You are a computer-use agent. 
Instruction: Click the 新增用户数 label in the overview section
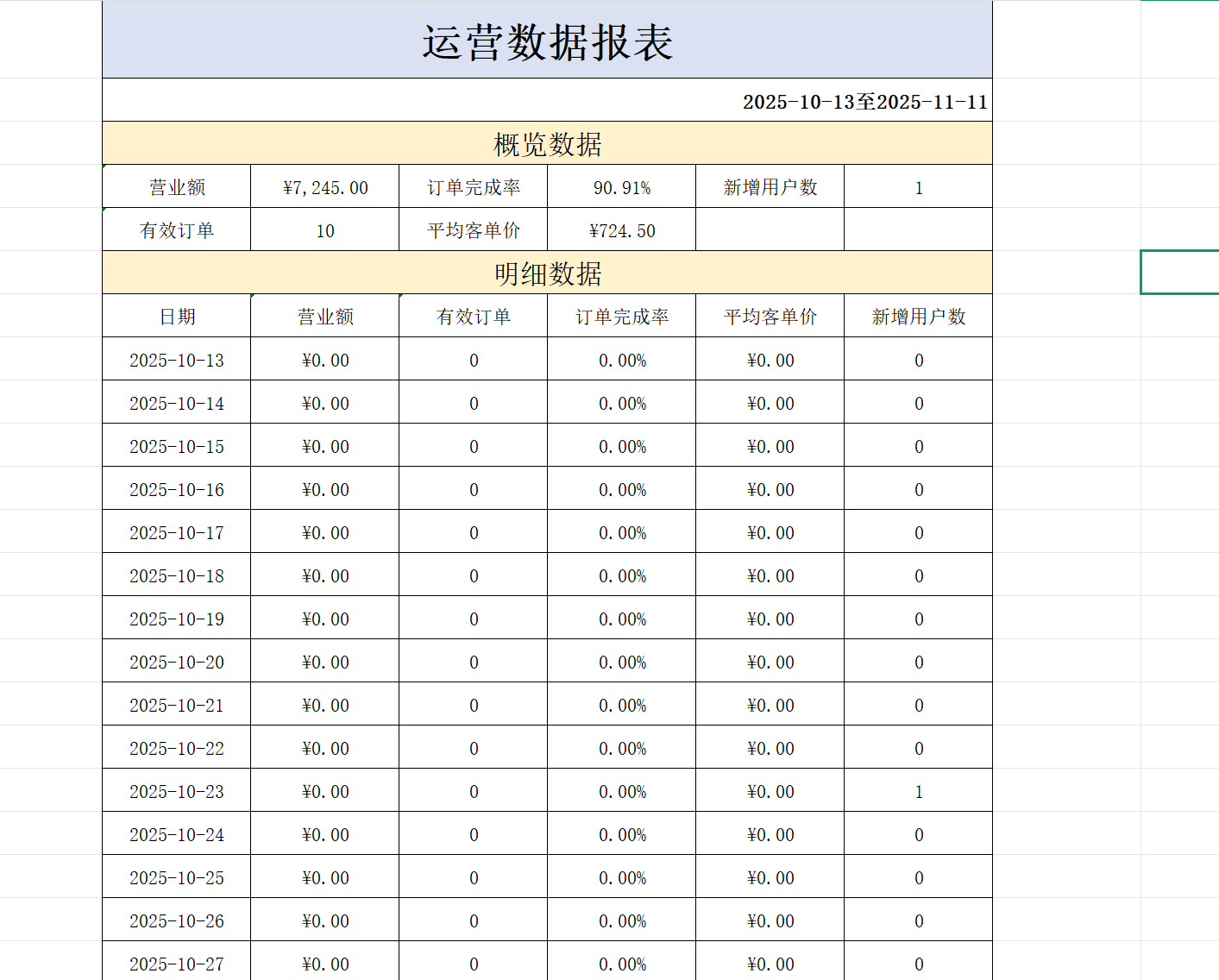tap(770, 186)
